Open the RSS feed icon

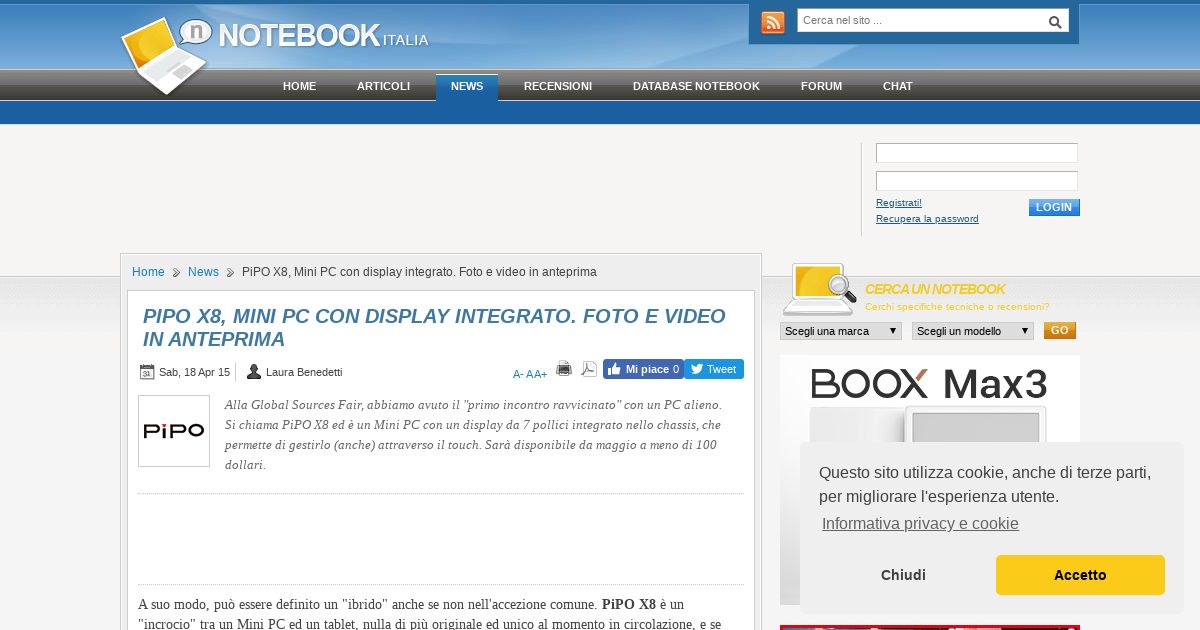(x=773, y=22)
